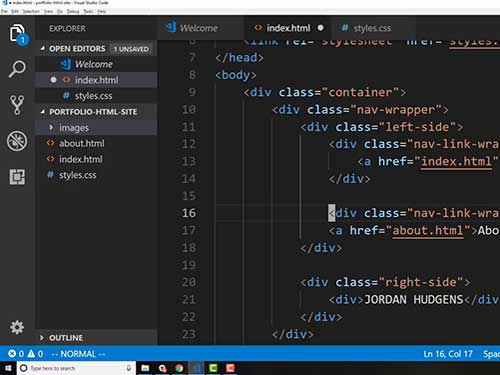Open the Edit menu
Screen dimensions: 500x375
click(x=15, y=11)
